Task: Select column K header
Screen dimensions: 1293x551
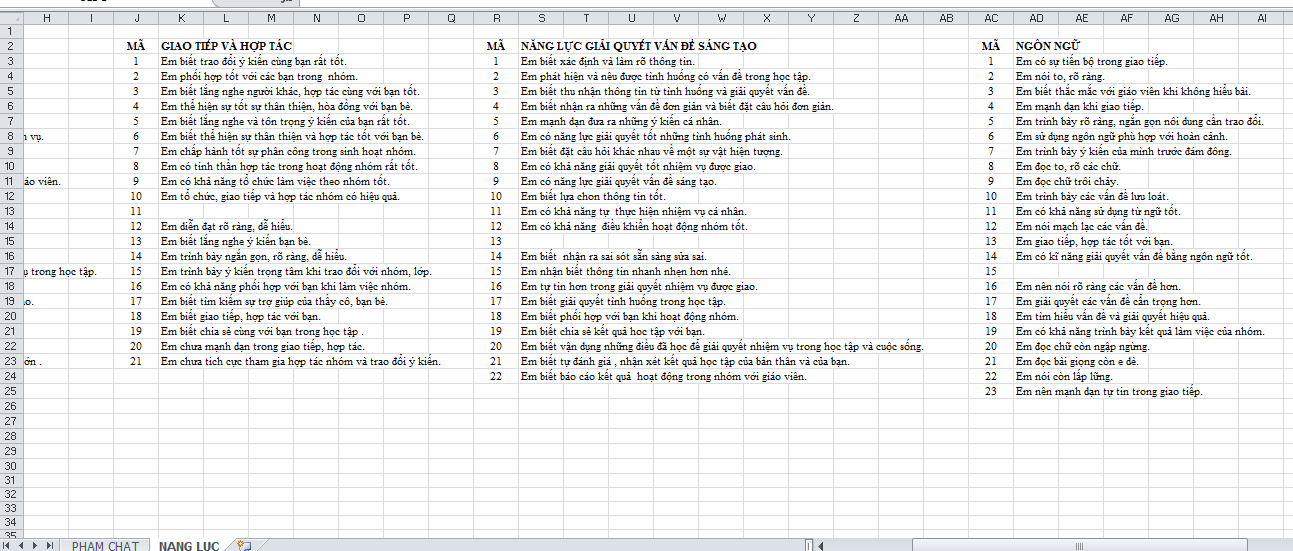Action: tap(181, 17)
